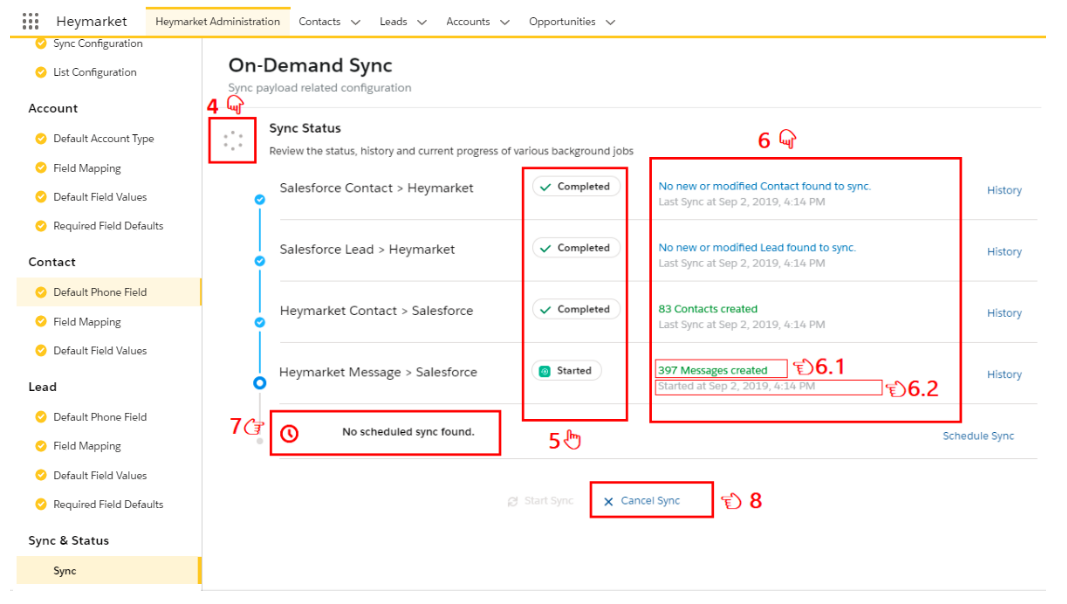Click the Completed badge for Salesforce Contact > Heymarket
This screenshot has width=1067, height=604.
coord(576,186)
